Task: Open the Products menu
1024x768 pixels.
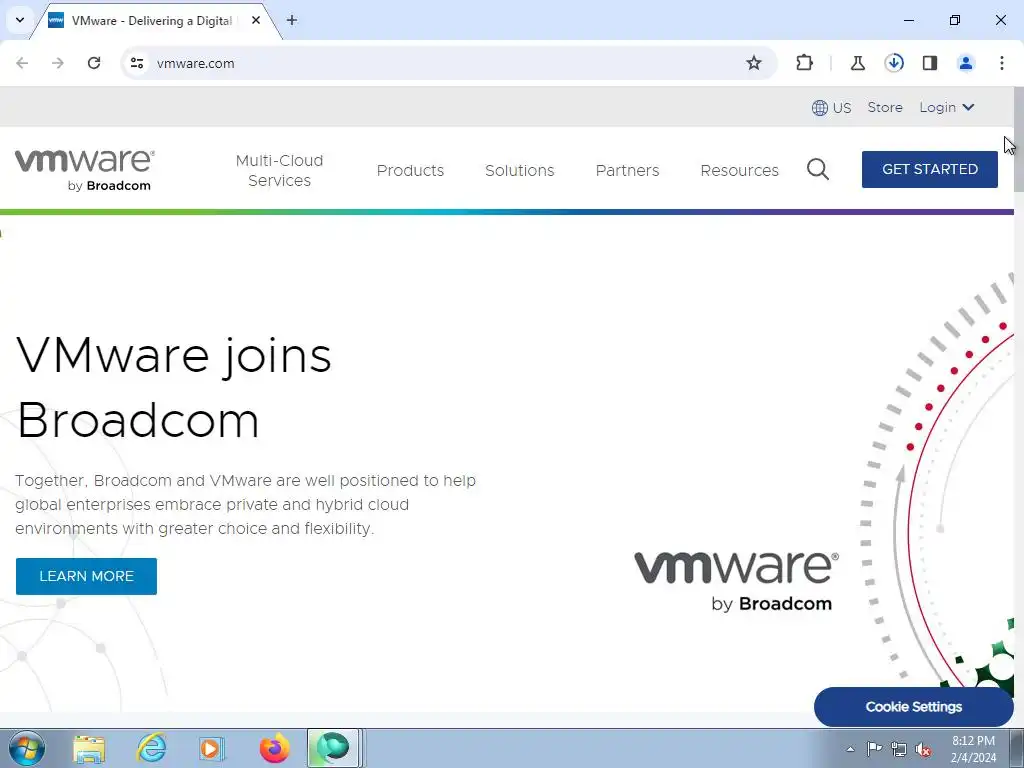Action: click(410, 170)
